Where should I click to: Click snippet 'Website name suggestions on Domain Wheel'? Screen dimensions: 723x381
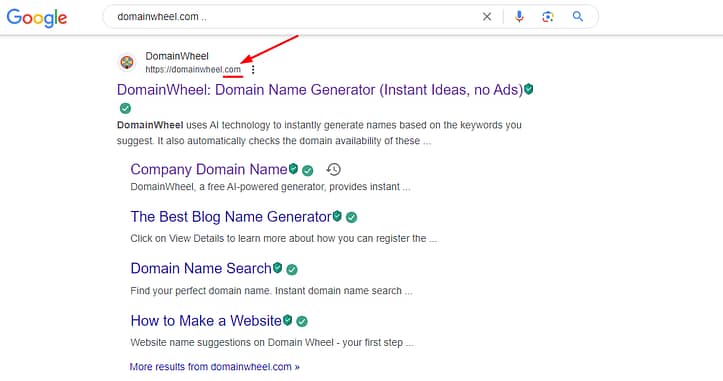pos(272,343)
